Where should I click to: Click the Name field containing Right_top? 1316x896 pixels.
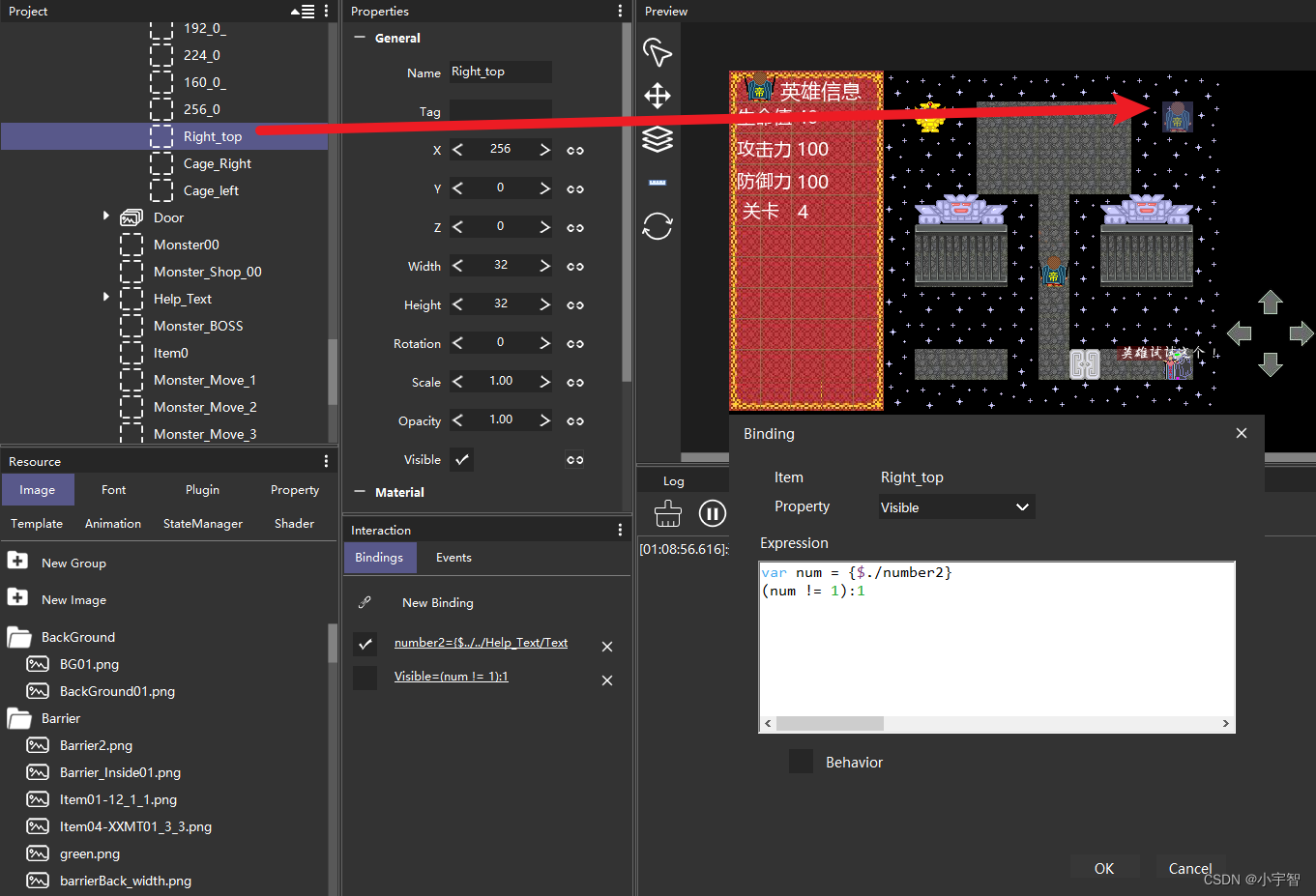[501, 72]
